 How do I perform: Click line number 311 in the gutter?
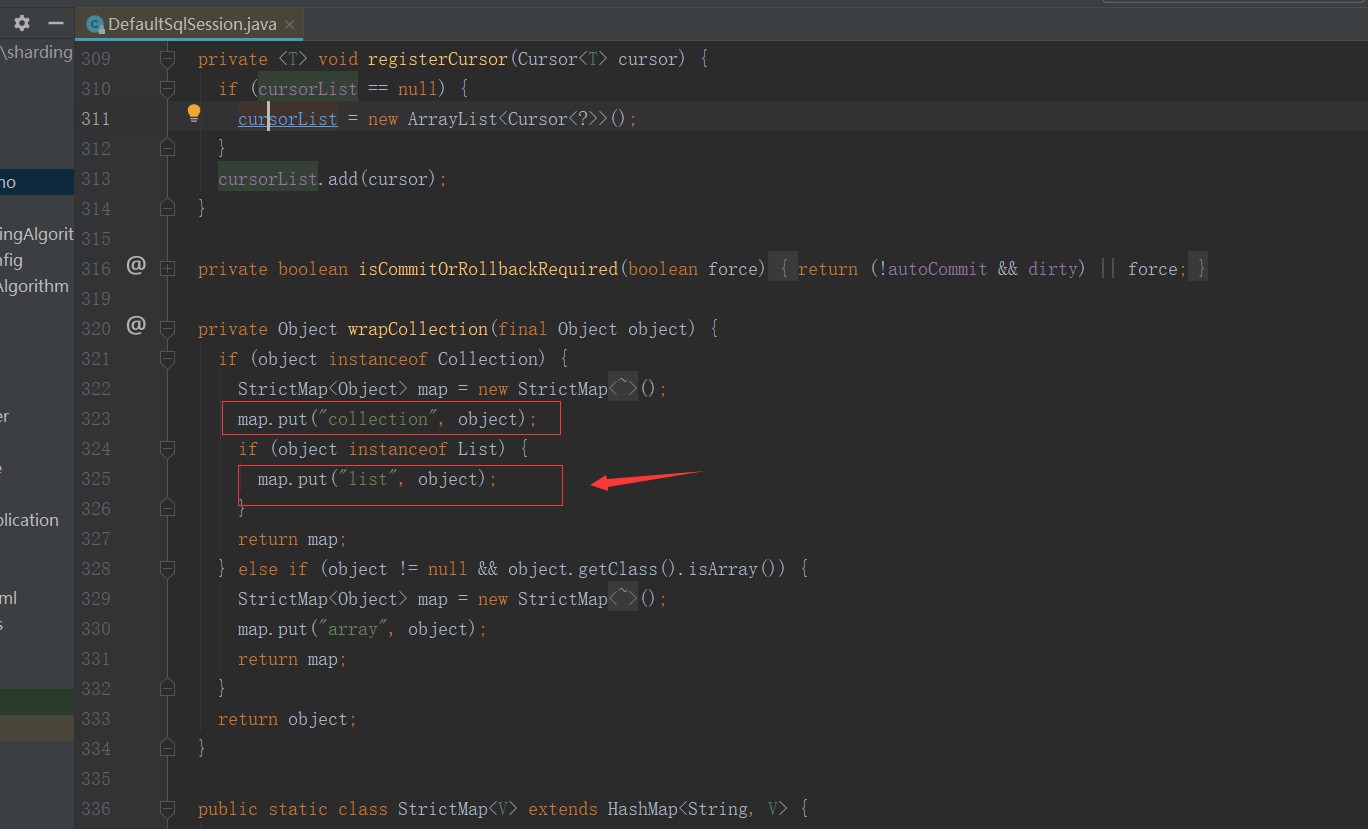click(96, 119)
